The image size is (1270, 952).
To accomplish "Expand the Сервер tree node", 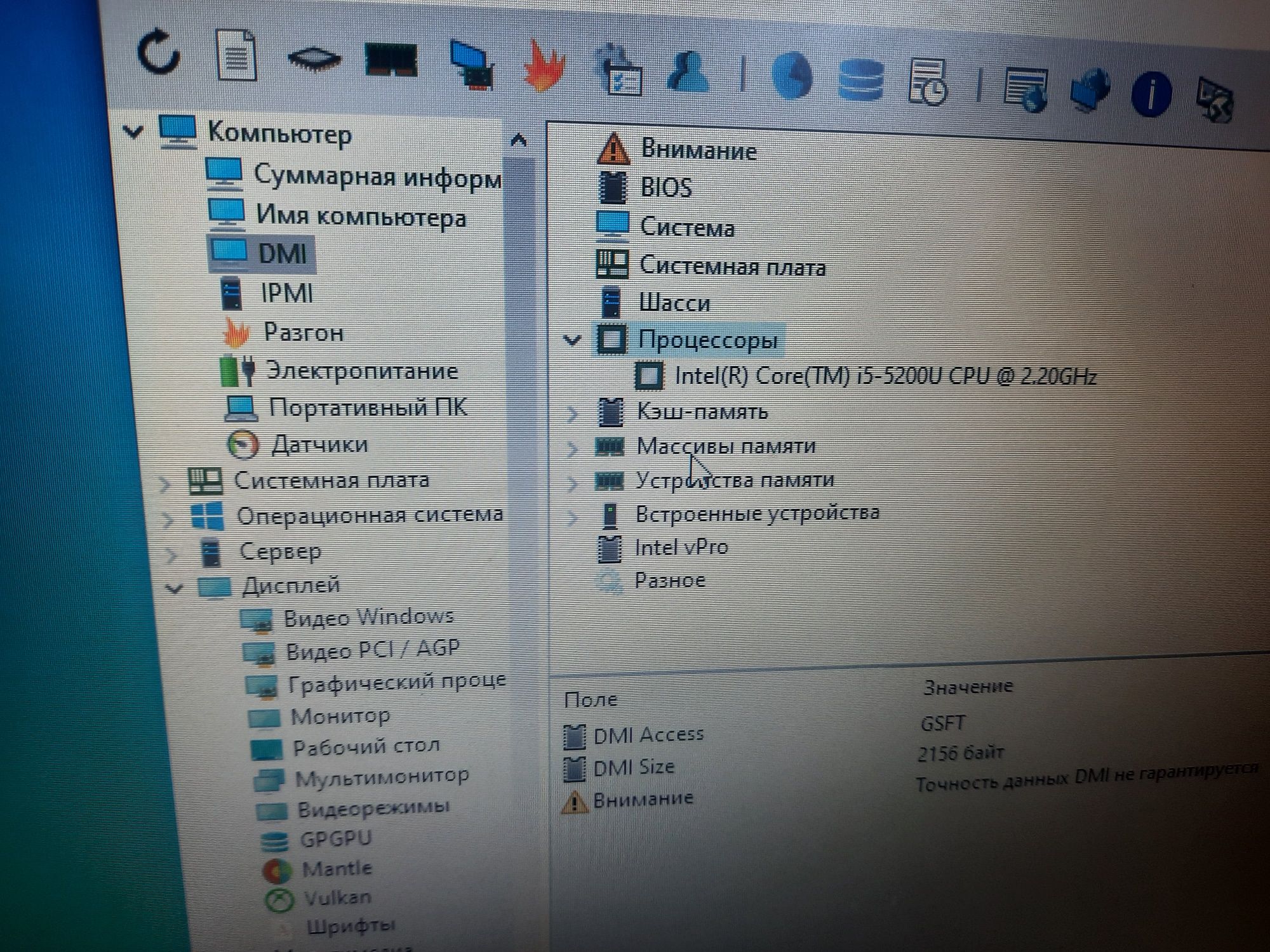I will [x=170, y=555].
